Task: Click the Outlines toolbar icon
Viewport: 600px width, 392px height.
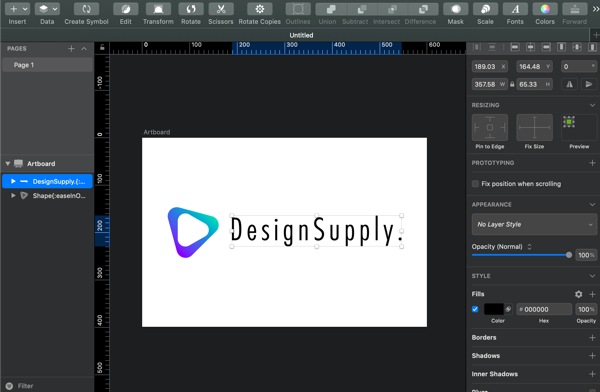Action: click(298, 9)
